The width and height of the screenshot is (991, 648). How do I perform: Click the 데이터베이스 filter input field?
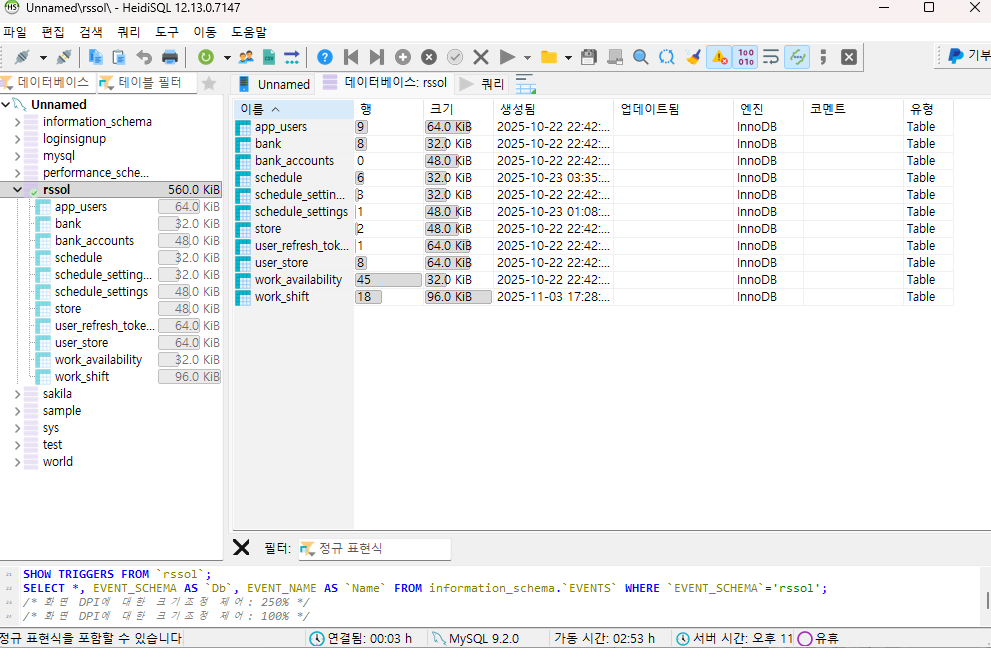coord(48,82)
